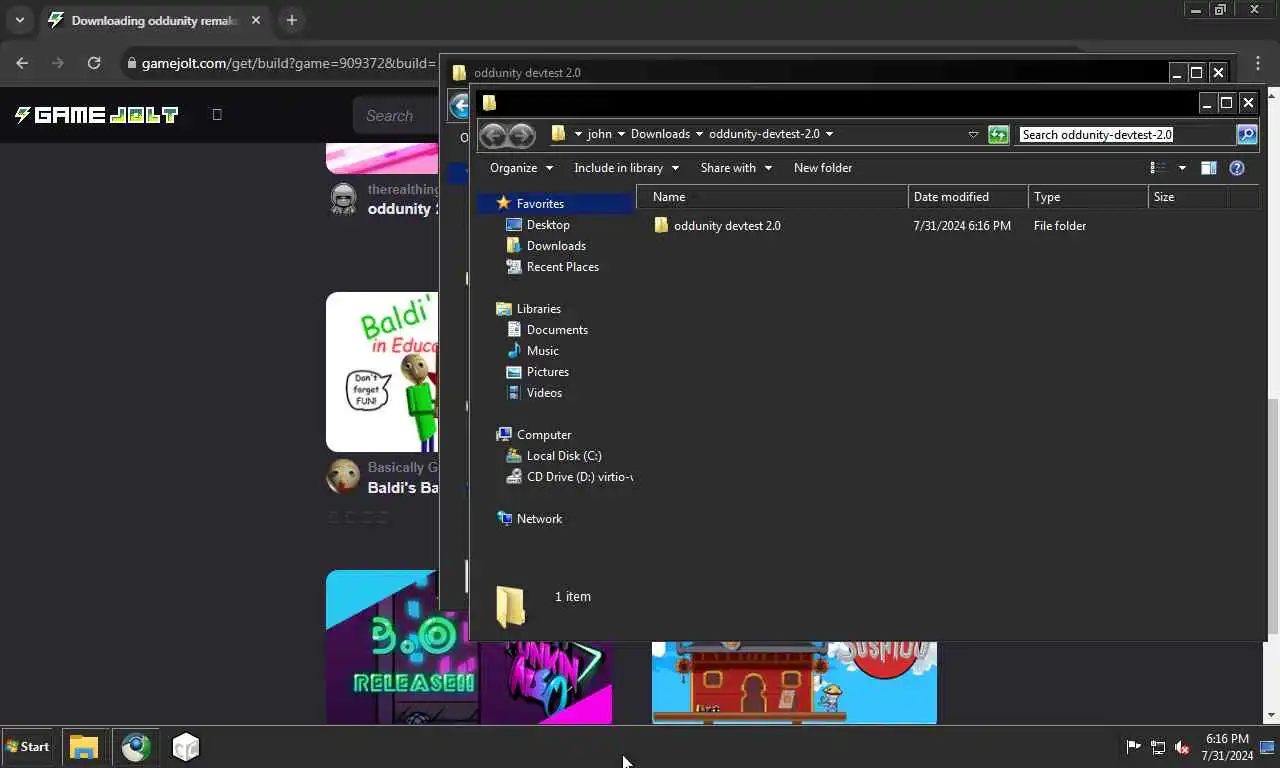Open the Include in library dropdown
Image resolution: width=1280 pixels, height=768 pixels.
(x=626, y=168)
